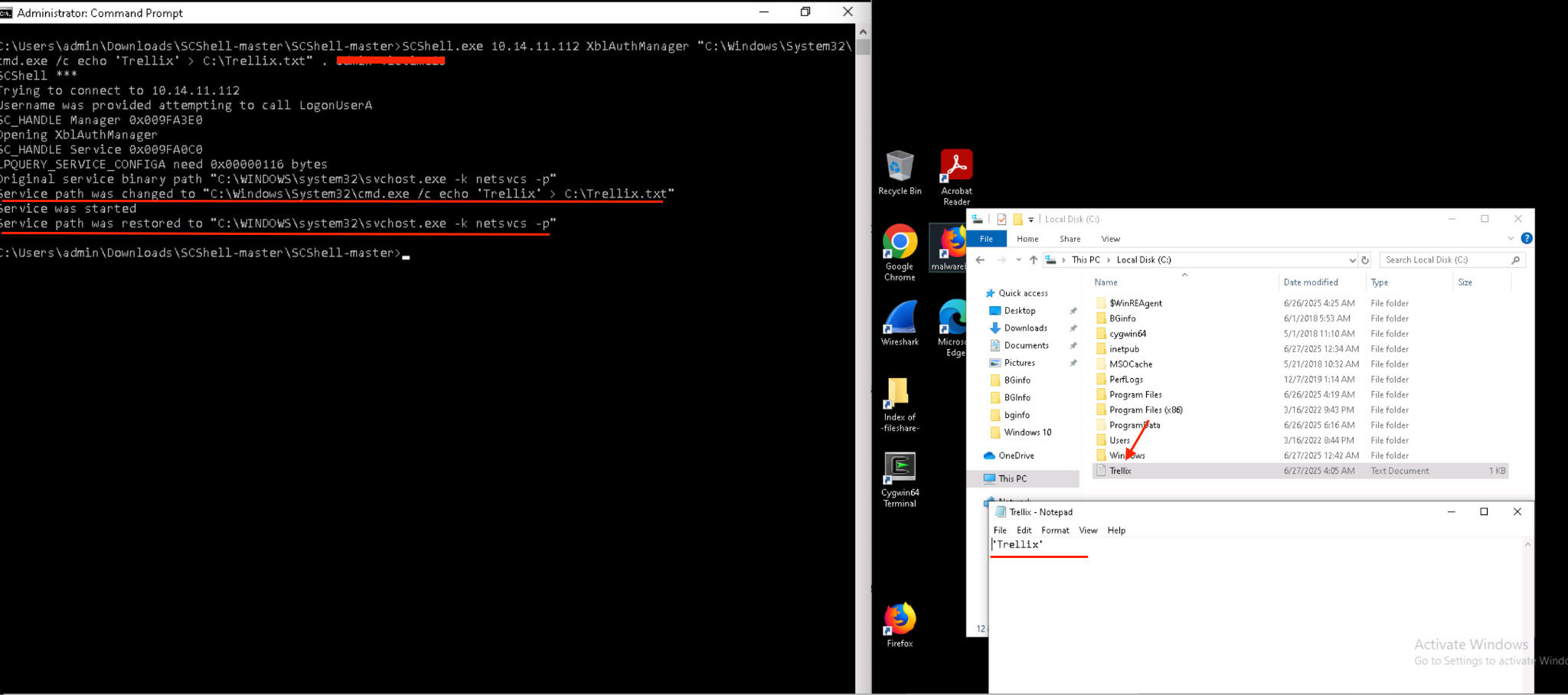Open File Explorer help
1568x695 pixels.
point(1526,238)
